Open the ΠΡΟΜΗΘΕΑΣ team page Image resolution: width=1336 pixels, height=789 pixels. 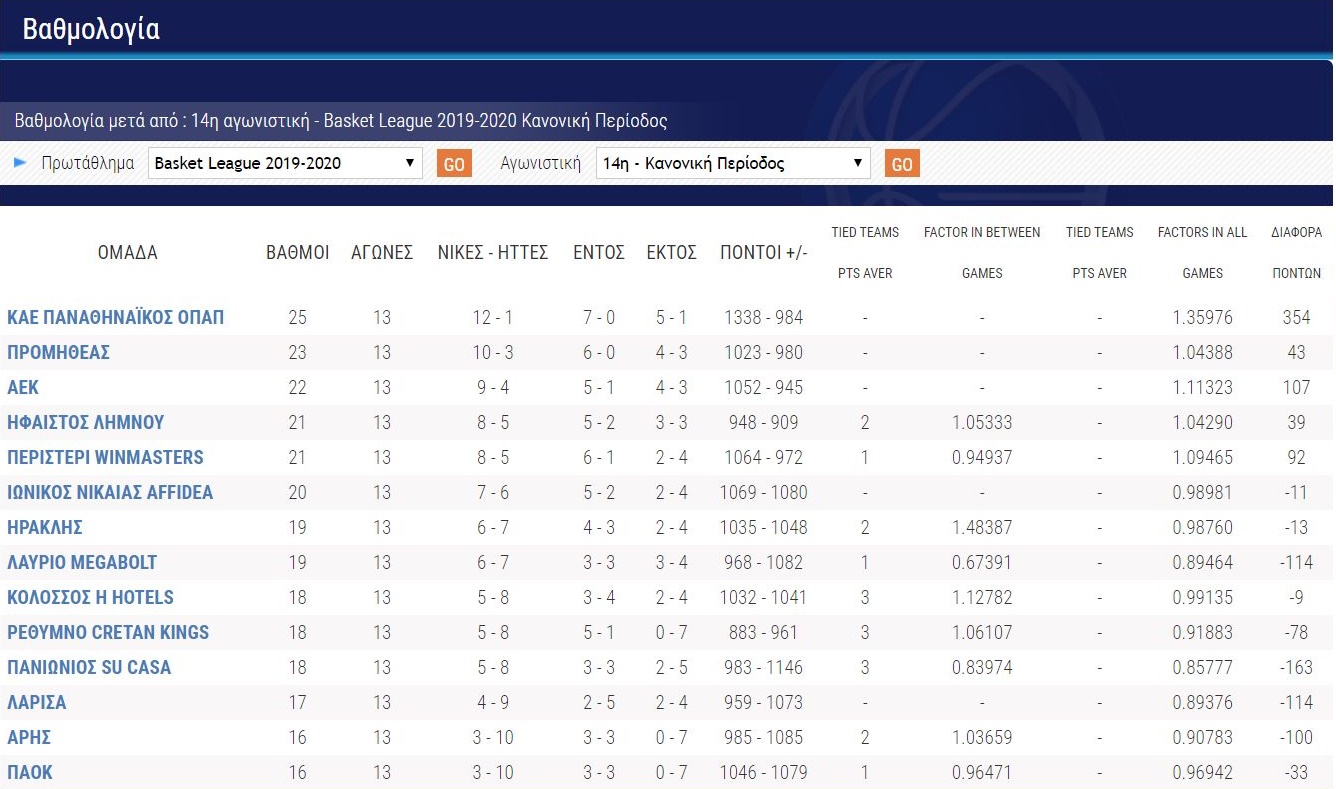pyautogui.click(x=58, y=353)
